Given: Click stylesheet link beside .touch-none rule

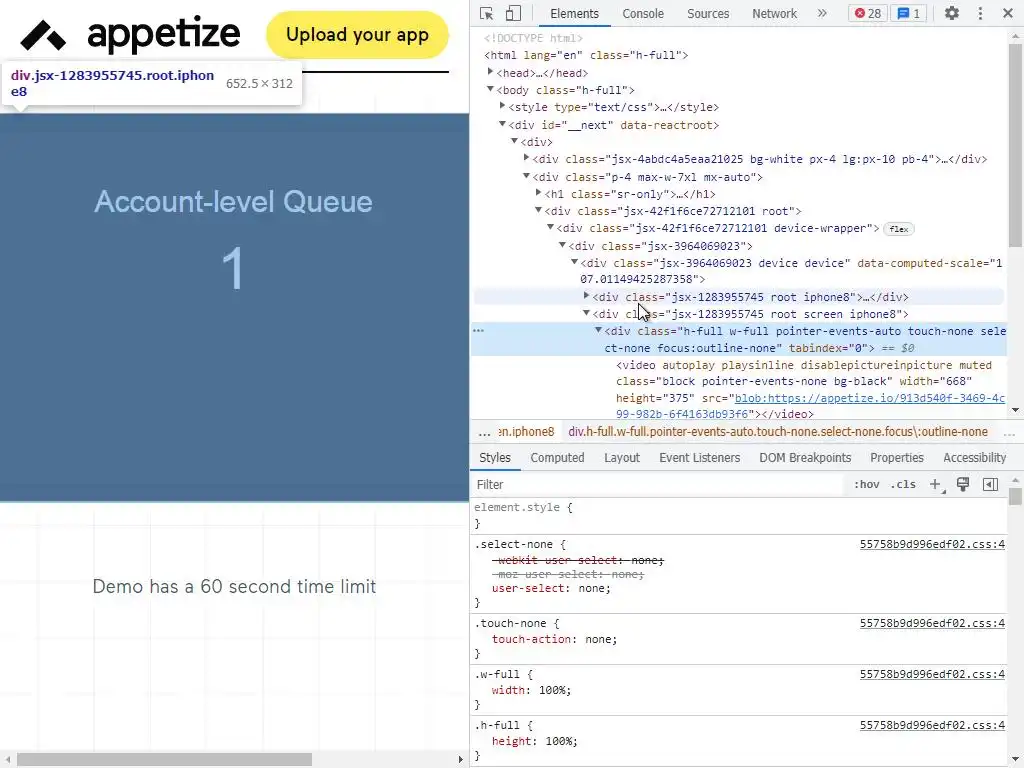Looking at the screenshot, I should tap(932, 623).
